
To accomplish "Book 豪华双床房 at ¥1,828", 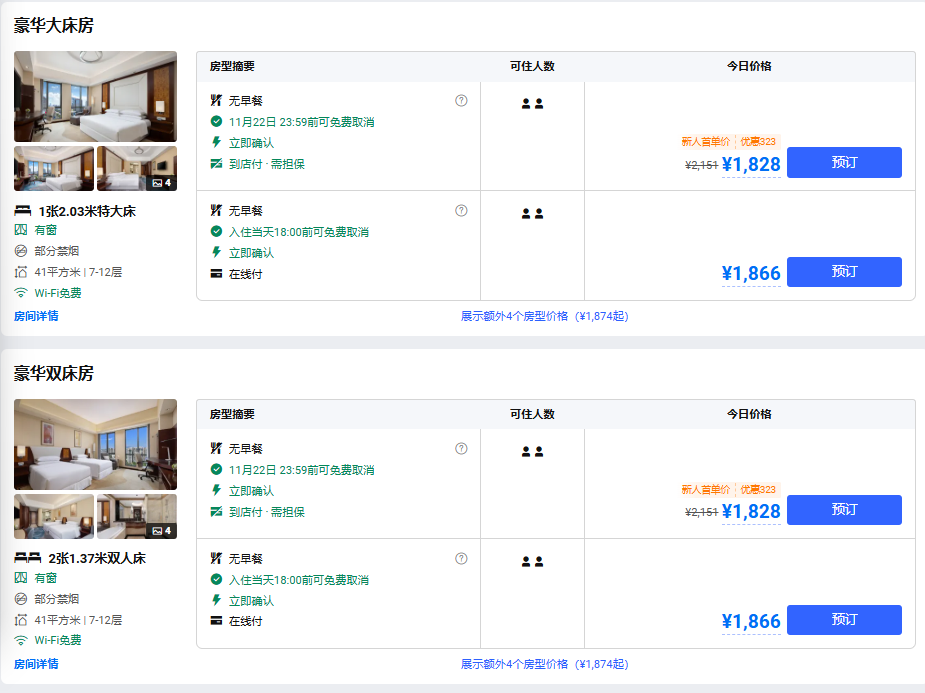I will 844,510.
